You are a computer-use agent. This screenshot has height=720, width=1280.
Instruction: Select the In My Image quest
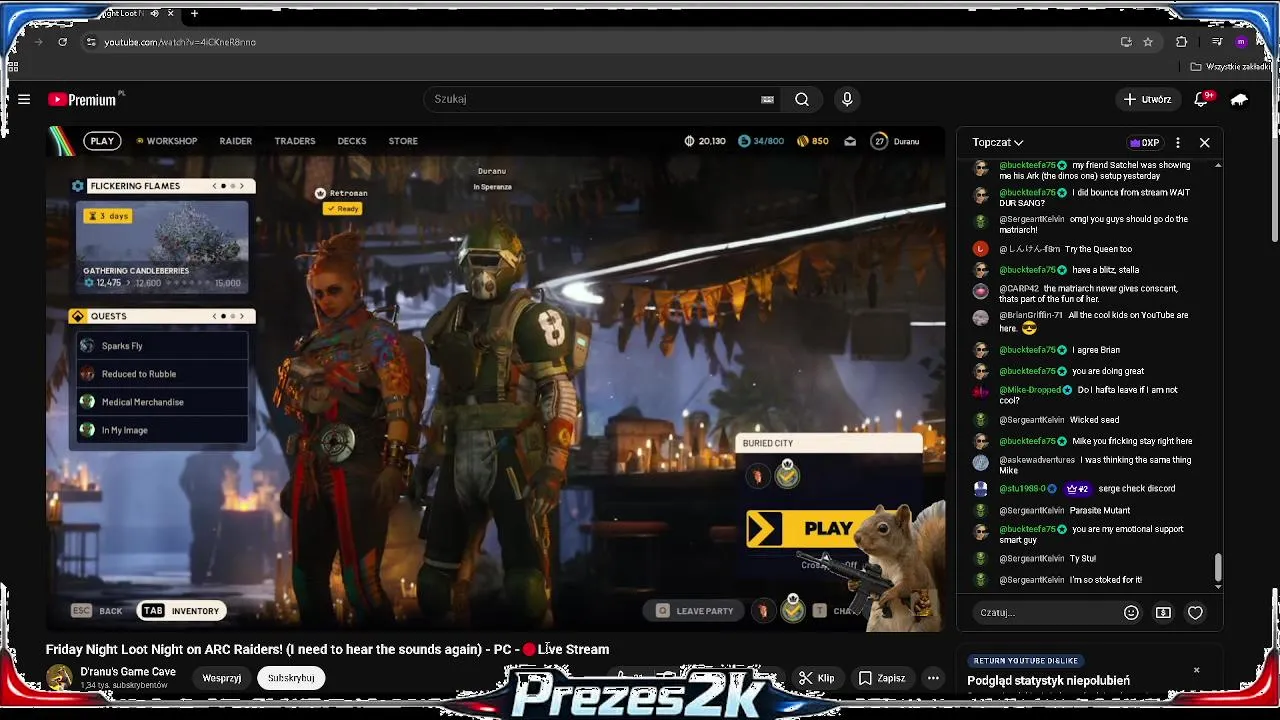(x=162, y=430)
